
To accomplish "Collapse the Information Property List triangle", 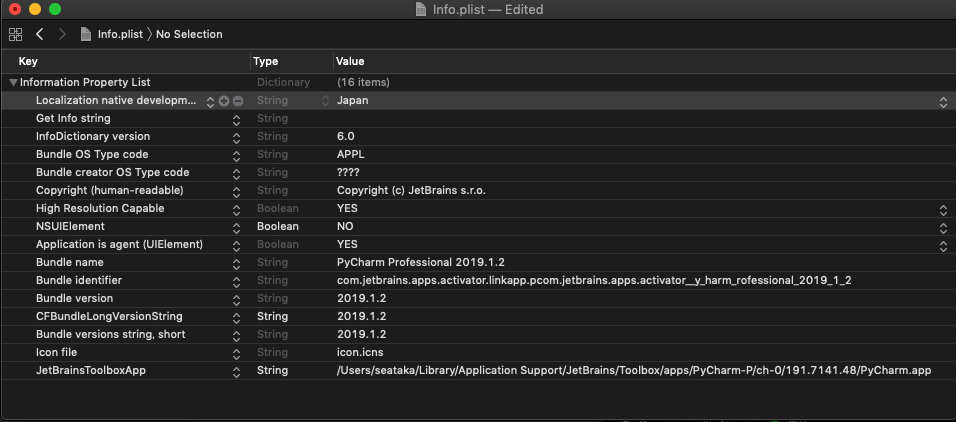I will coord(13,82).
